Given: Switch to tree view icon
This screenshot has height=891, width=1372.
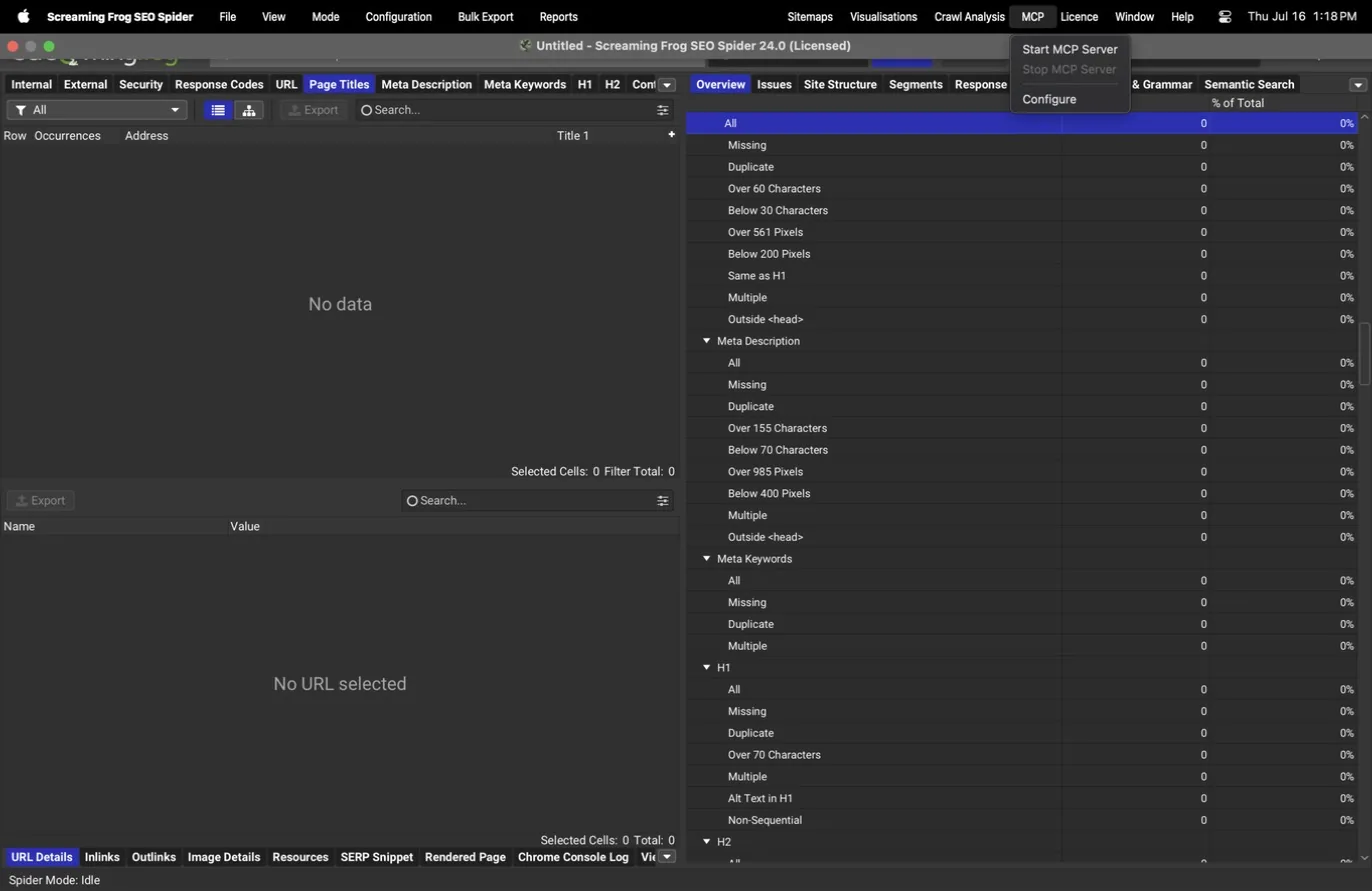Looking at the screenshot, I should [x=249, y=110].
